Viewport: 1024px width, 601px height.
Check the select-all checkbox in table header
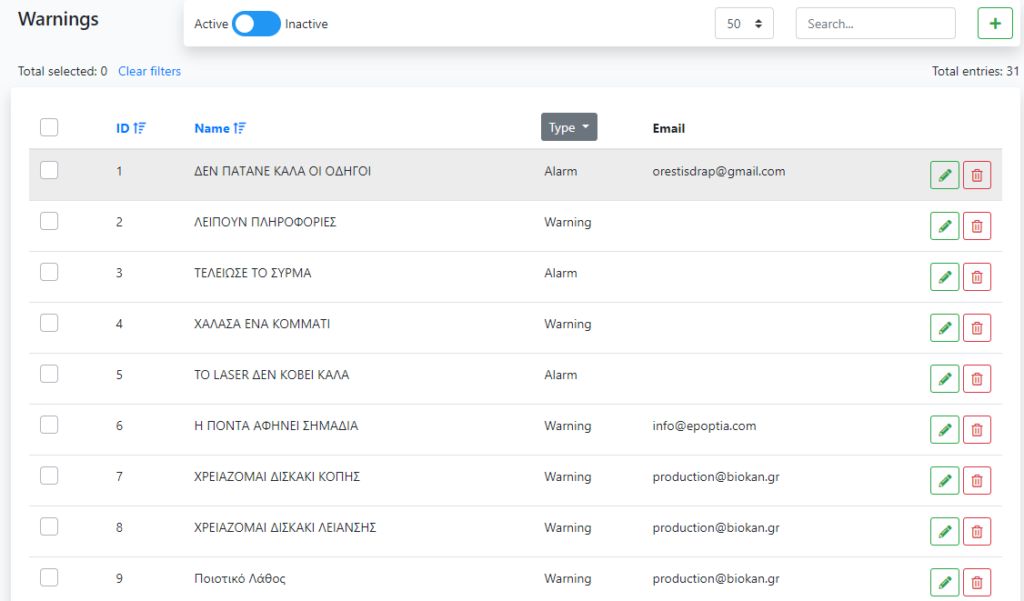tap(49, 127)
